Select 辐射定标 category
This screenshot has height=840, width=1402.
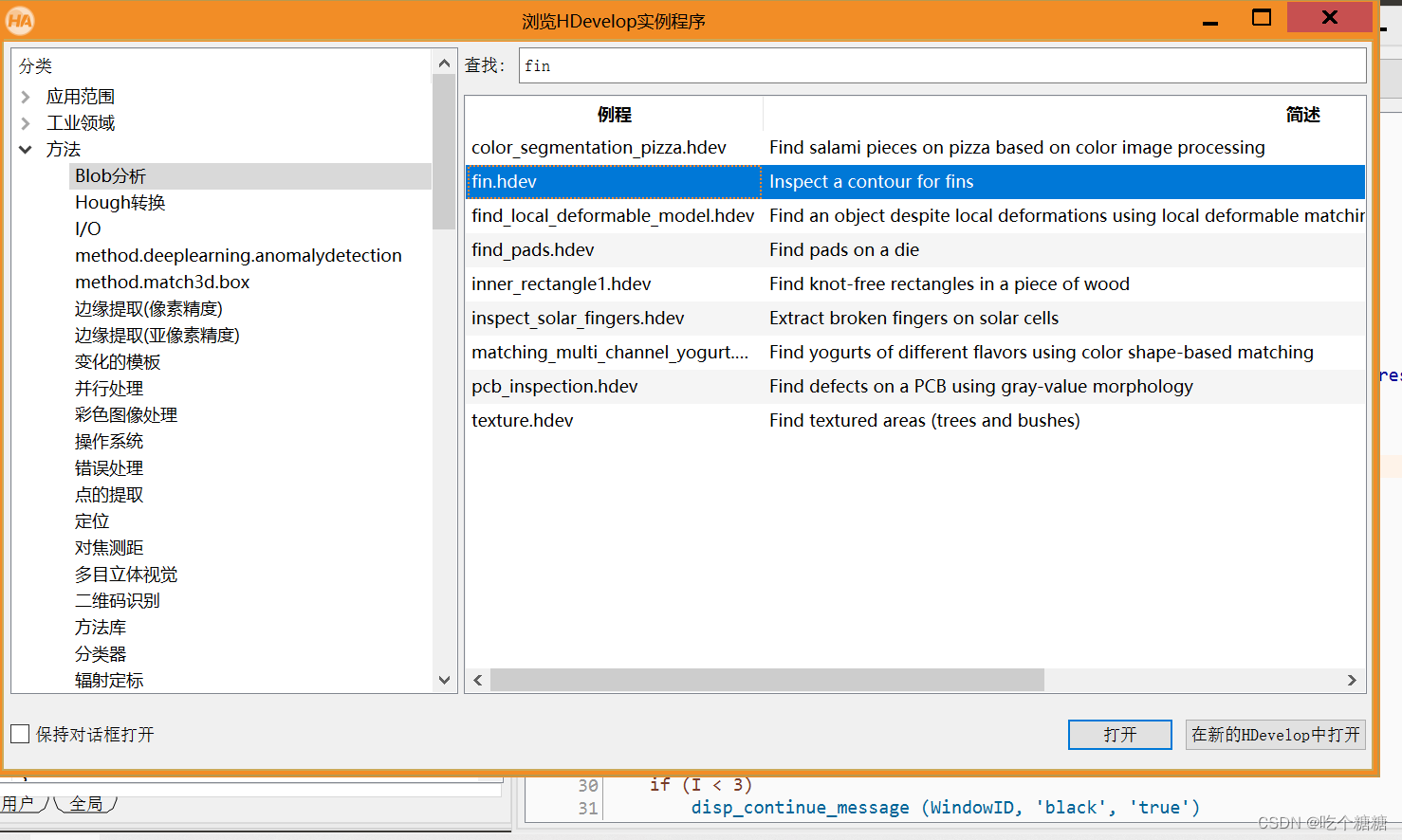[x=109, y=681]
